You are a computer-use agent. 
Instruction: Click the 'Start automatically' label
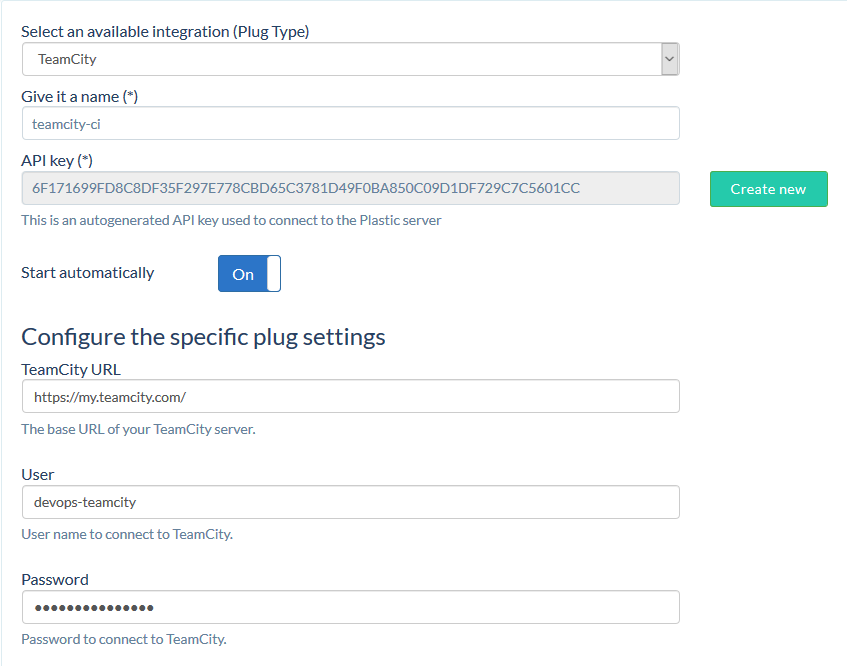click(88, 273)
